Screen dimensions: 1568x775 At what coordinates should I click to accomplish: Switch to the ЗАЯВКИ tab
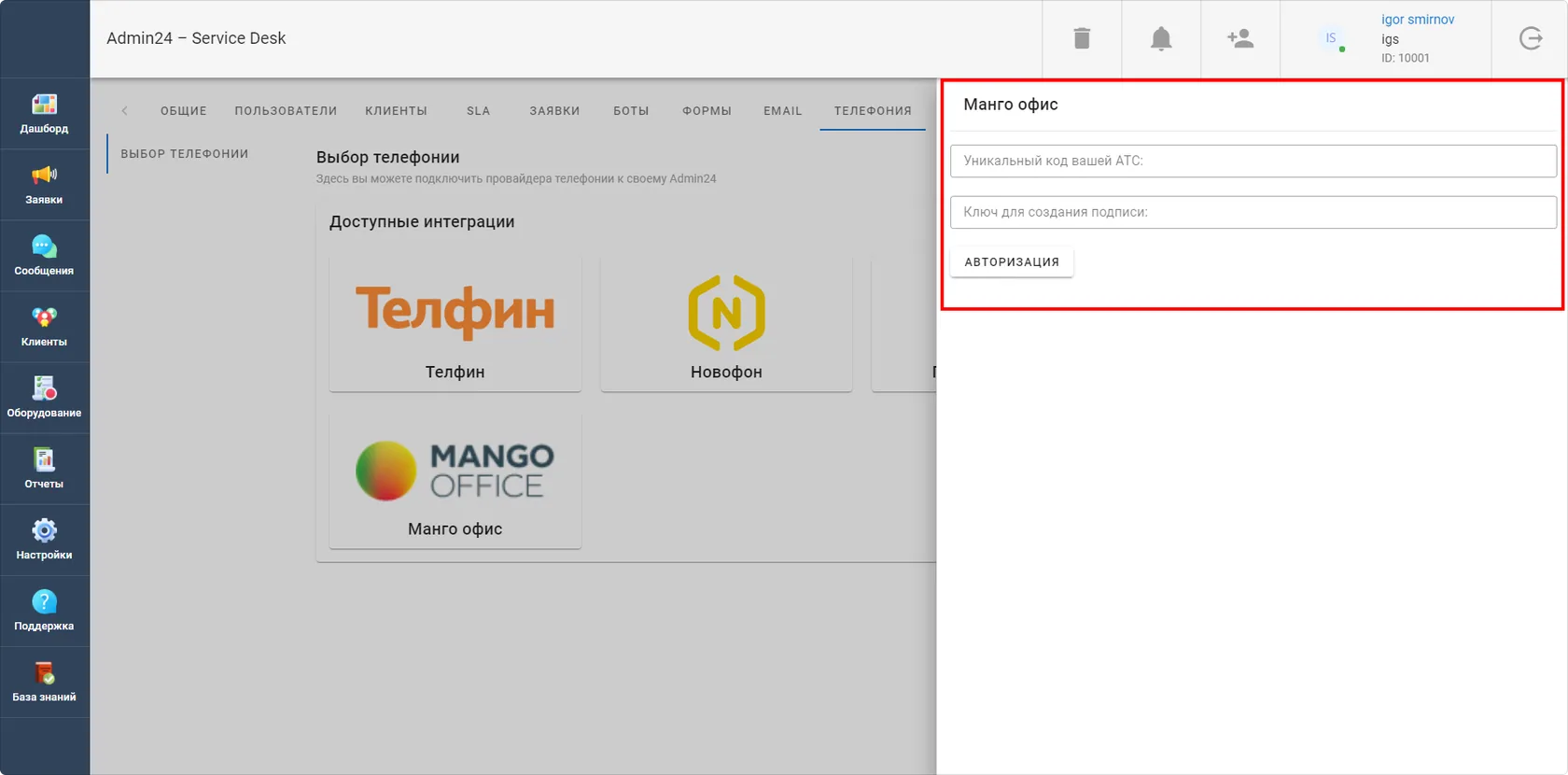(x=555, y=110)
